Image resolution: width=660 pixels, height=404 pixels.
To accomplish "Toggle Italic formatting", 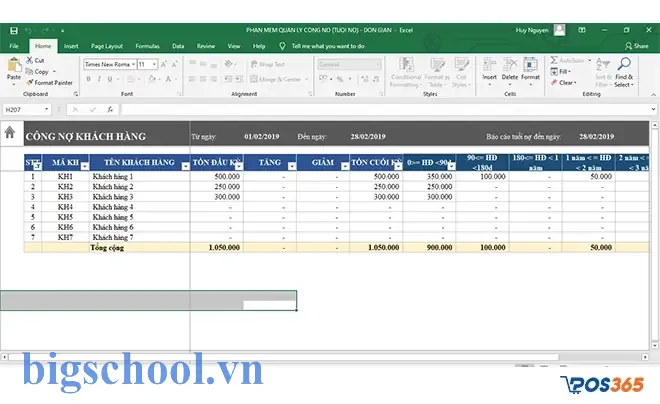I will pyautogui.click(x=99, y=79).
